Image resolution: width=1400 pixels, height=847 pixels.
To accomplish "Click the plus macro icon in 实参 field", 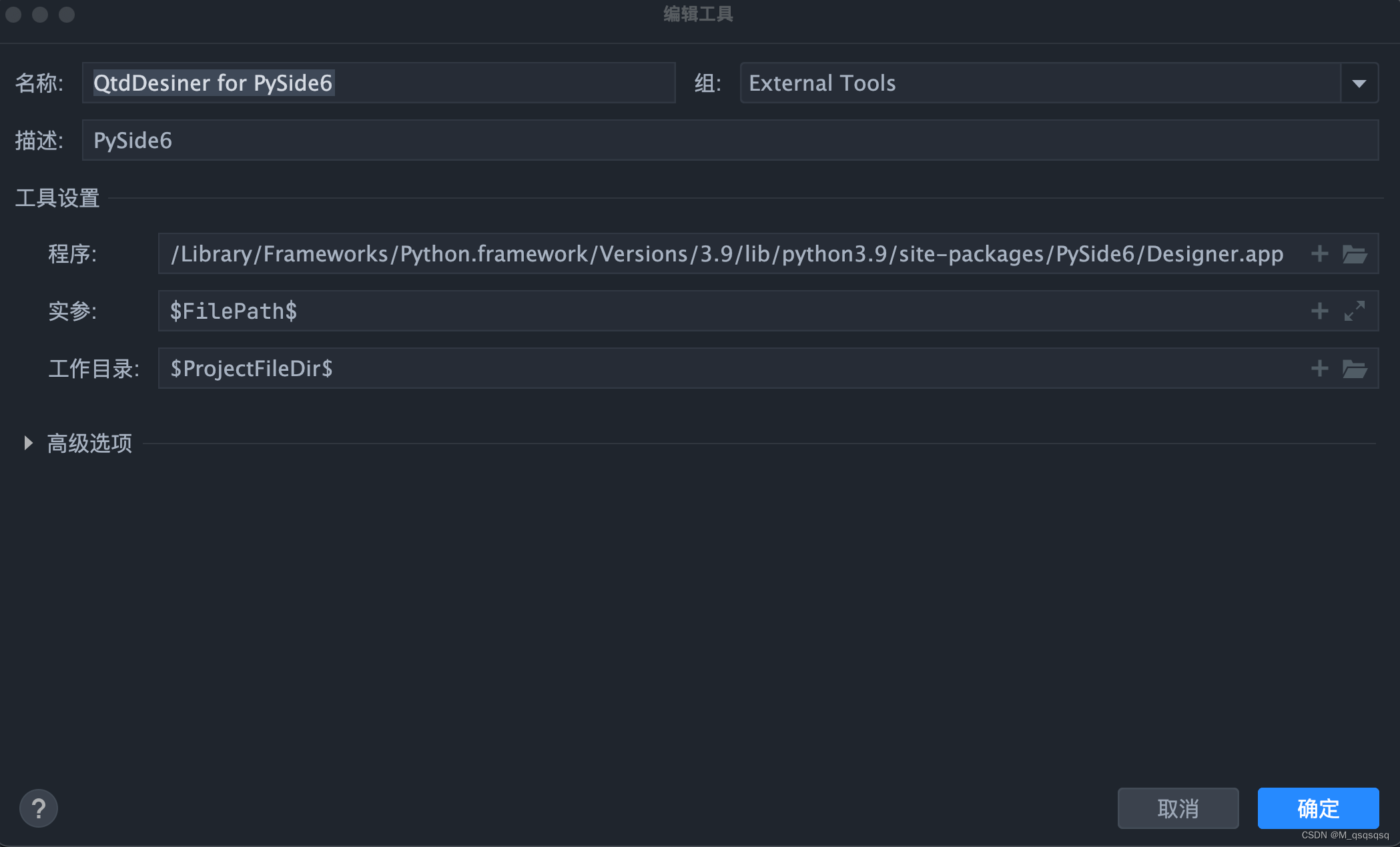I will click(1319, 311).
